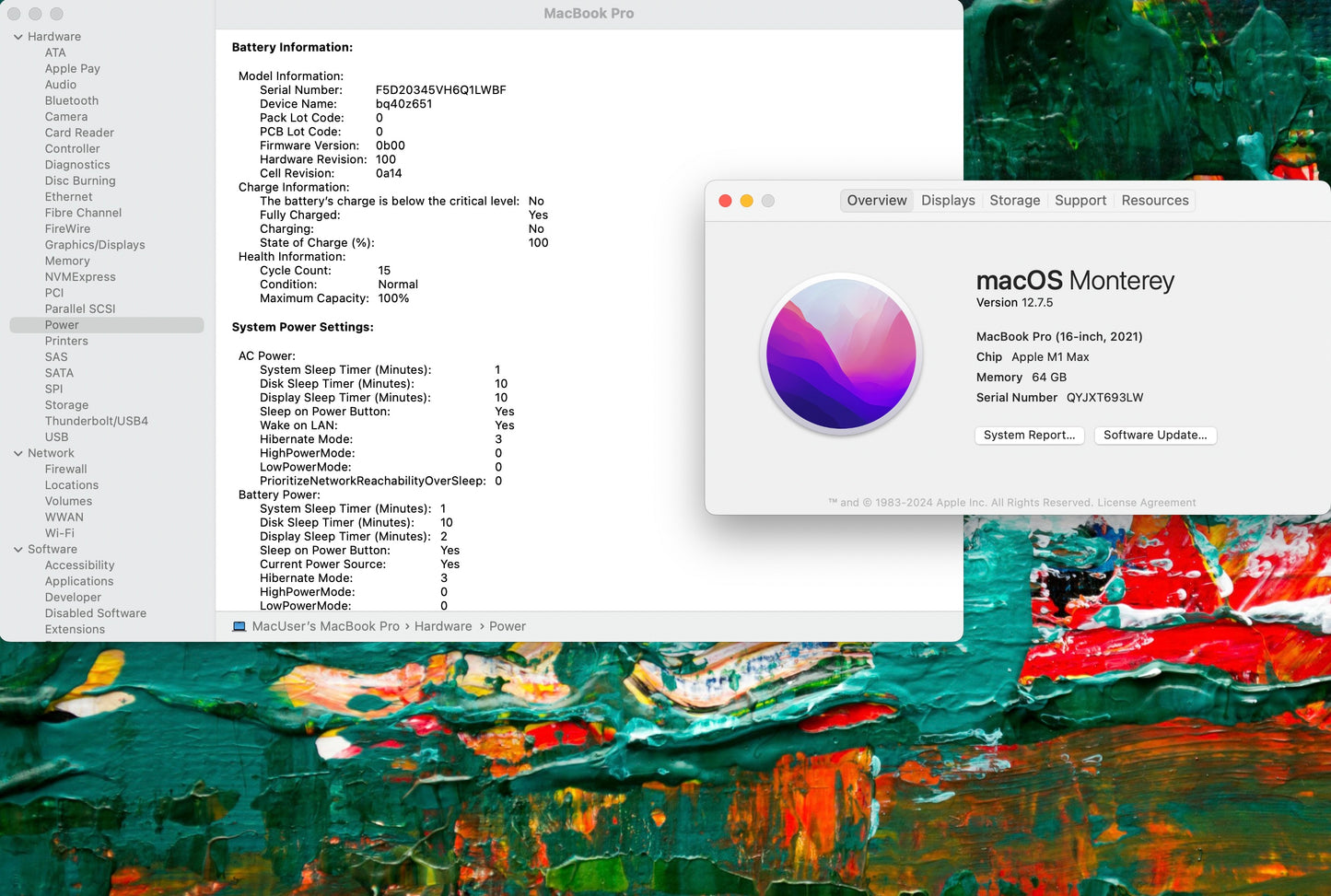This screenshot has height=896, width=1331.
Task: Switch to the Displays tab
Action: click(948, 201)
